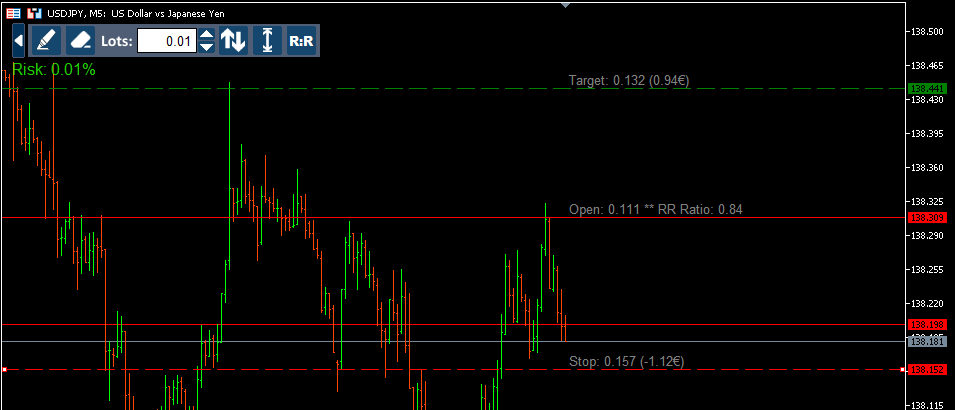Select the eraser tool

80,41
